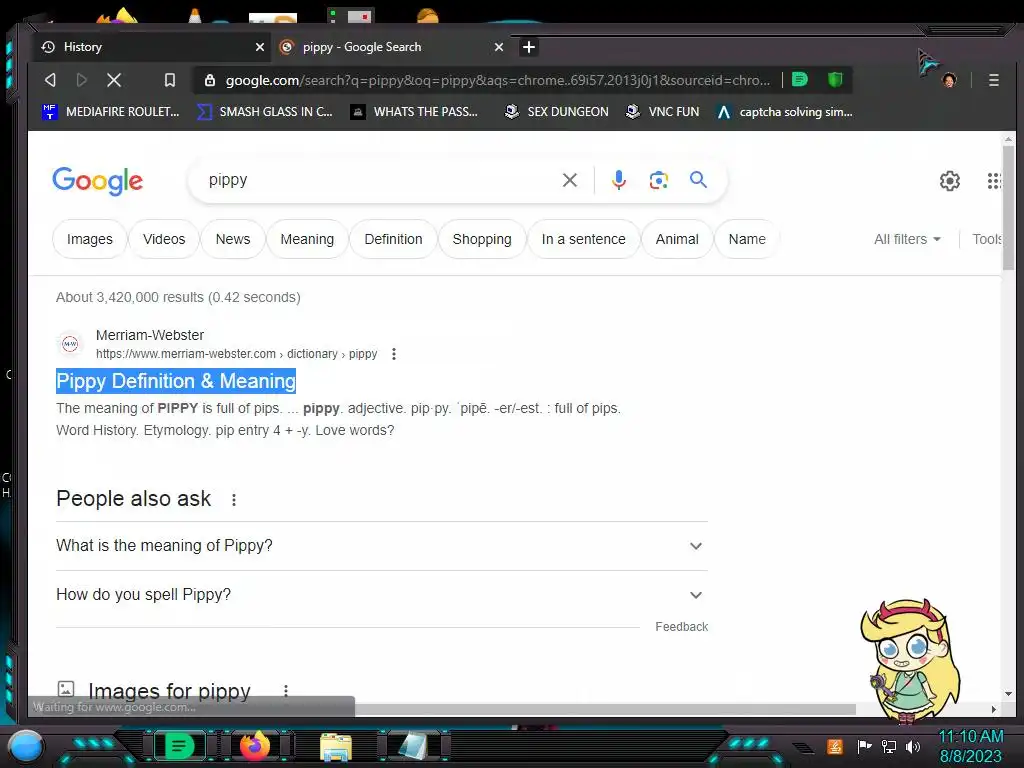This screenshot has width=1024, height=768.
Task: Switch to the History tab
Action: coord(152,47)
